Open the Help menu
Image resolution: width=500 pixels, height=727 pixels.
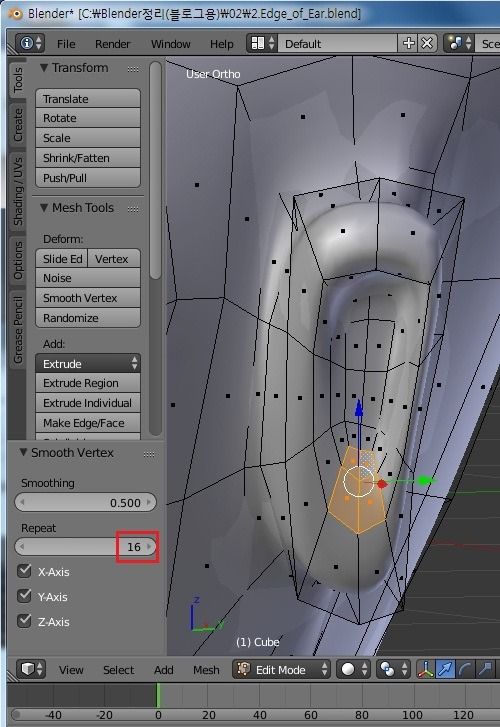222,44
